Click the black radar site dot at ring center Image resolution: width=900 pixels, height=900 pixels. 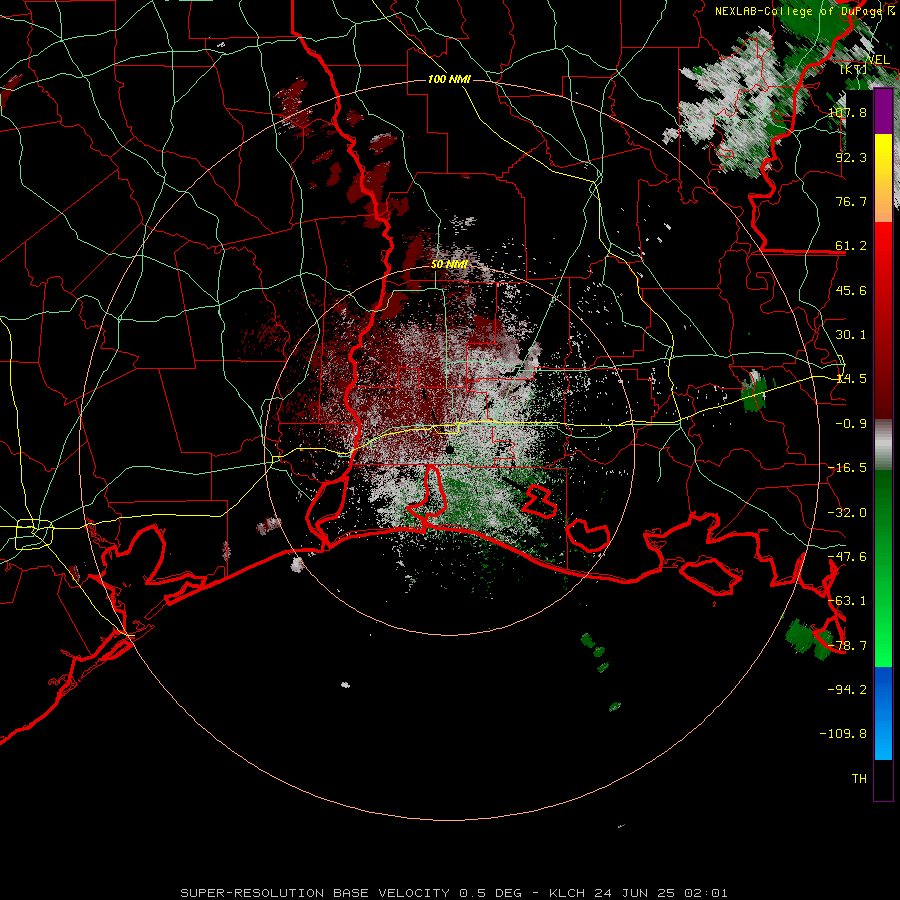pyautogui.click(x=450, y=449)
